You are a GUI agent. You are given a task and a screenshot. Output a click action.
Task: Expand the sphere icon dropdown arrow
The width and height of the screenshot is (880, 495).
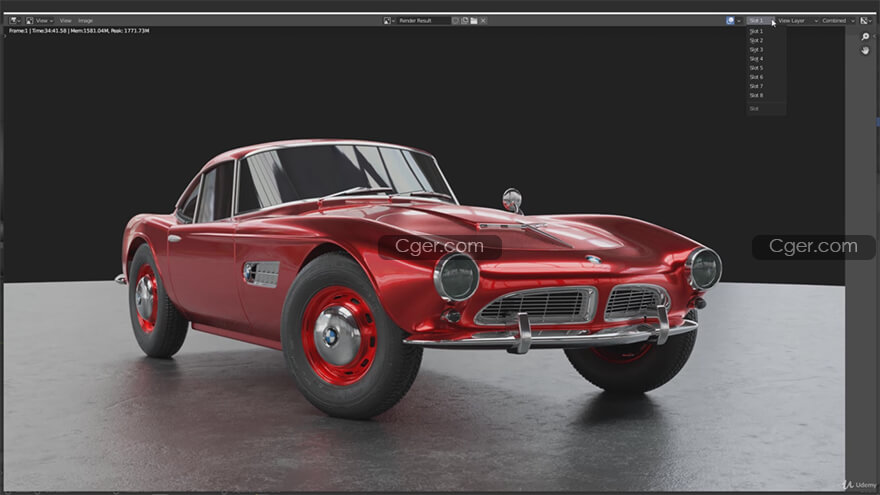739,21
